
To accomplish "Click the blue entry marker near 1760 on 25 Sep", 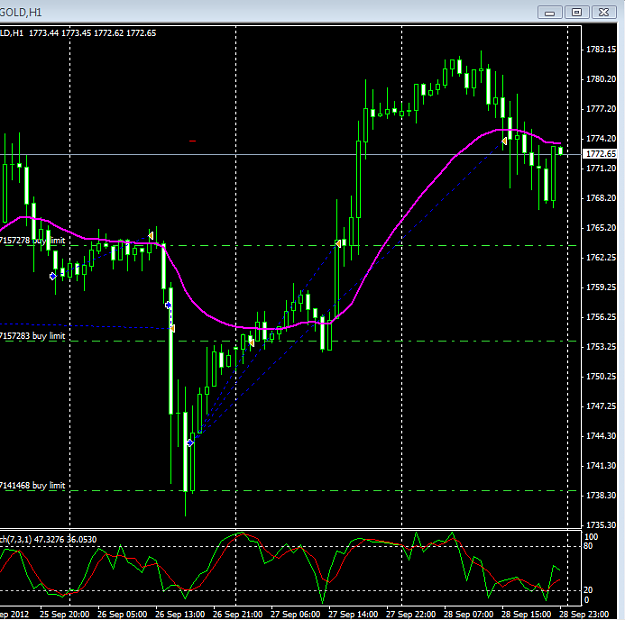I will pos(53,276).
